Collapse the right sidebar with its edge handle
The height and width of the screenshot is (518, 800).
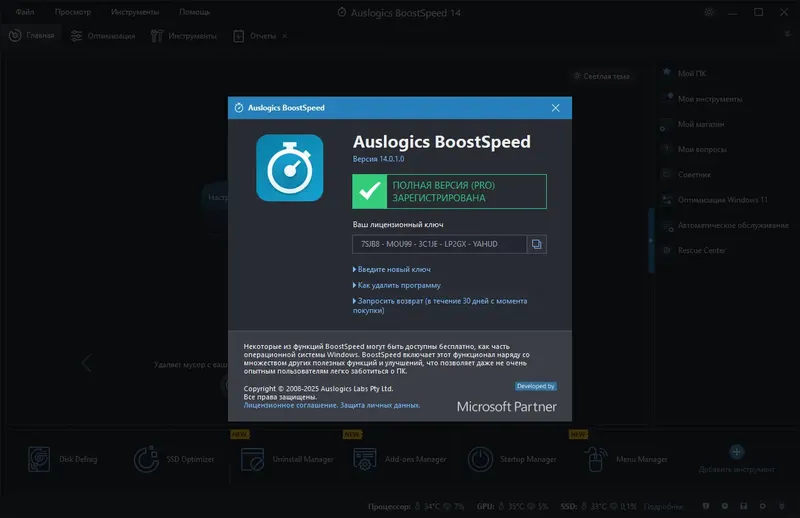651,240
